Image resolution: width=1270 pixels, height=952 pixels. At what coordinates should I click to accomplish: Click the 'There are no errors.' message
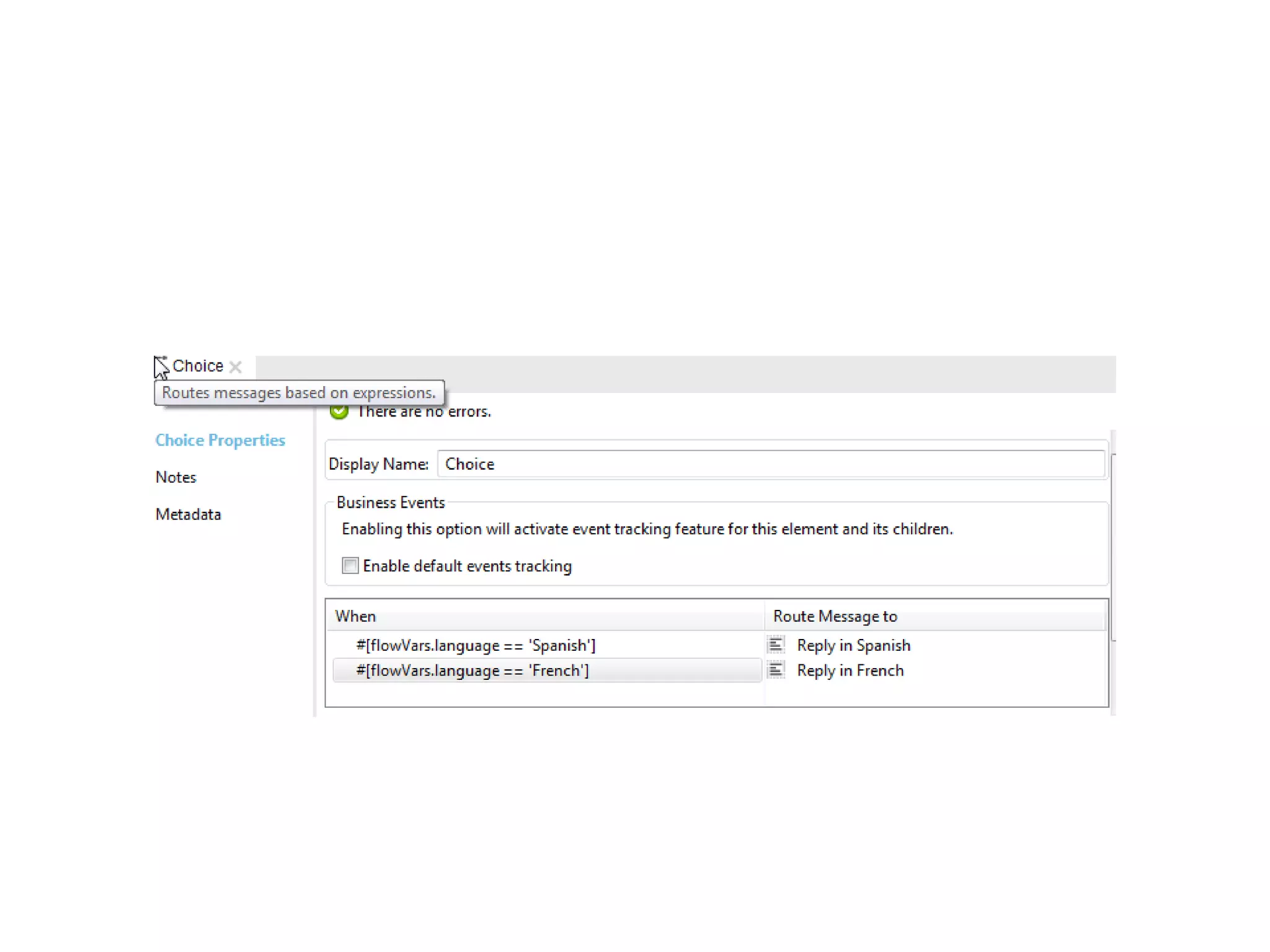[424, 412]
